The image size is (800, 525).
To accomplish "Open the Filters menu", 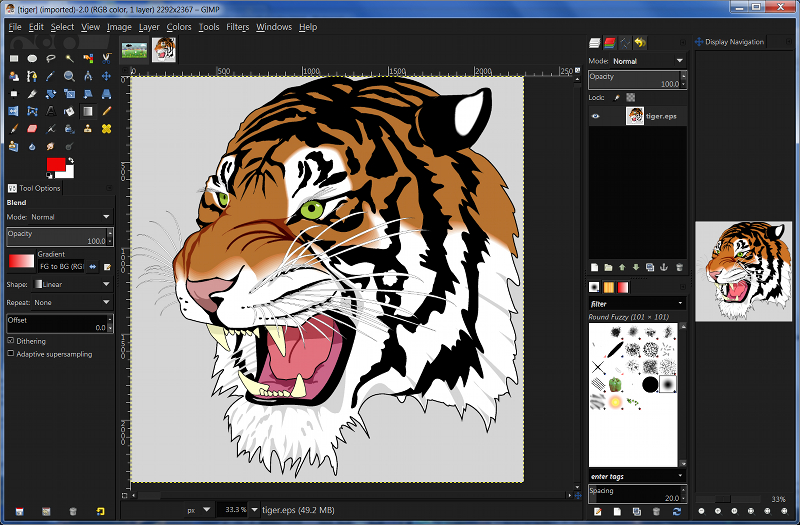I will click(238, 27).
